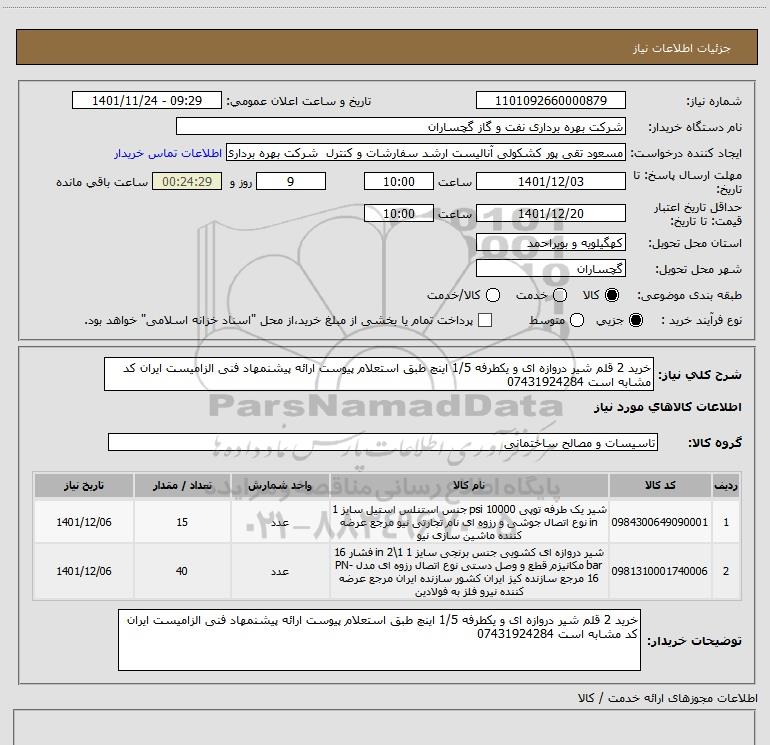Image resolution: width=770 pixels, height=745 pixels.
Task: Click the quantity 15 cell
Action: click(x=182, y=522)
